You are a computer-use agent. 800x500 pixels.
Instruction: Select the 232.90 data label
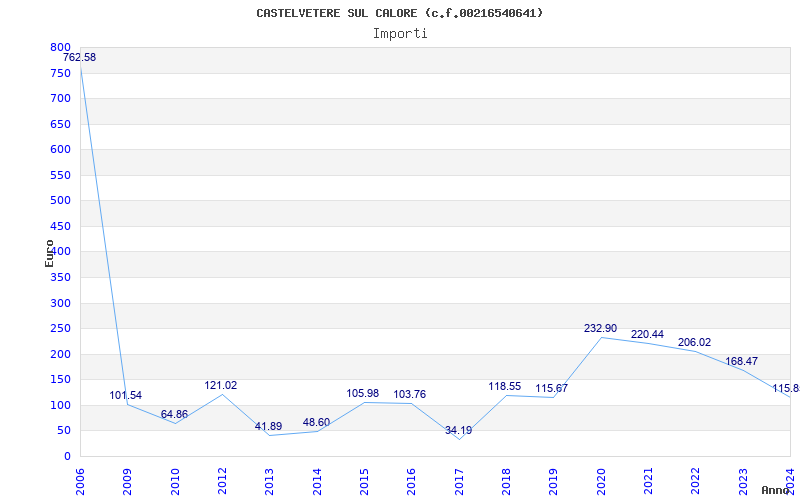601,329
